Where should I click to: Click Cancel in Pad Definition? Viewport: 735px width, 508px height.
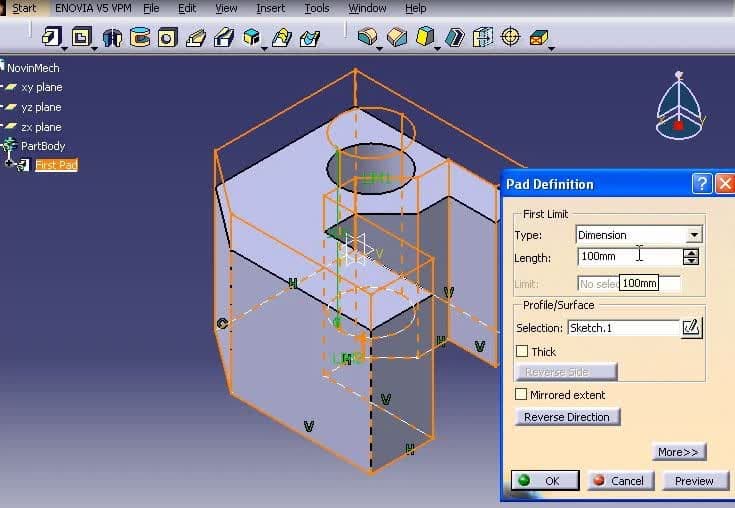(x=621, y=480)
